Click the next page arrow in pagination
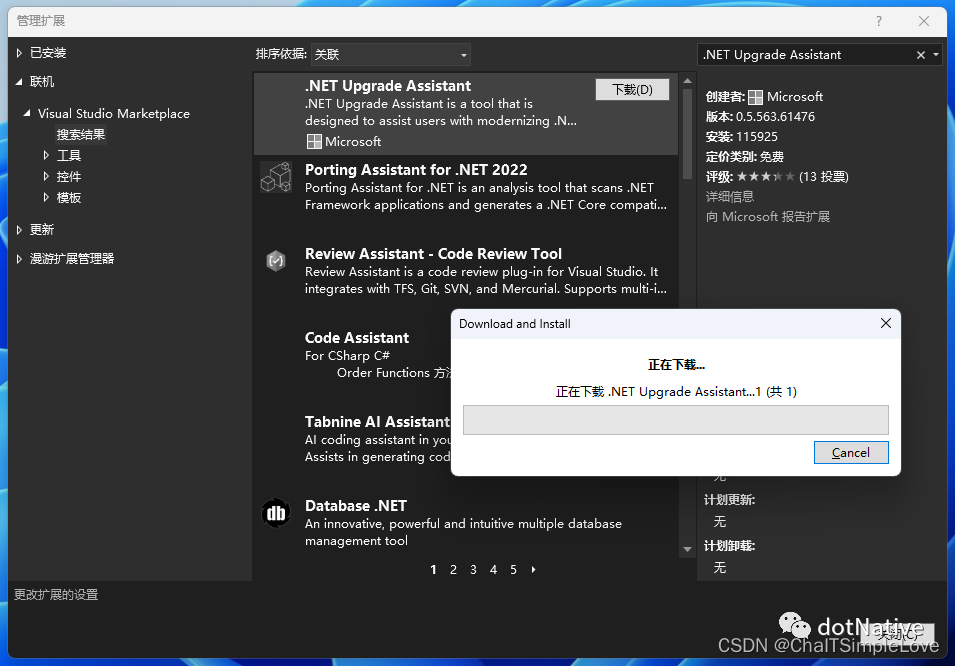 pos(534,570)
